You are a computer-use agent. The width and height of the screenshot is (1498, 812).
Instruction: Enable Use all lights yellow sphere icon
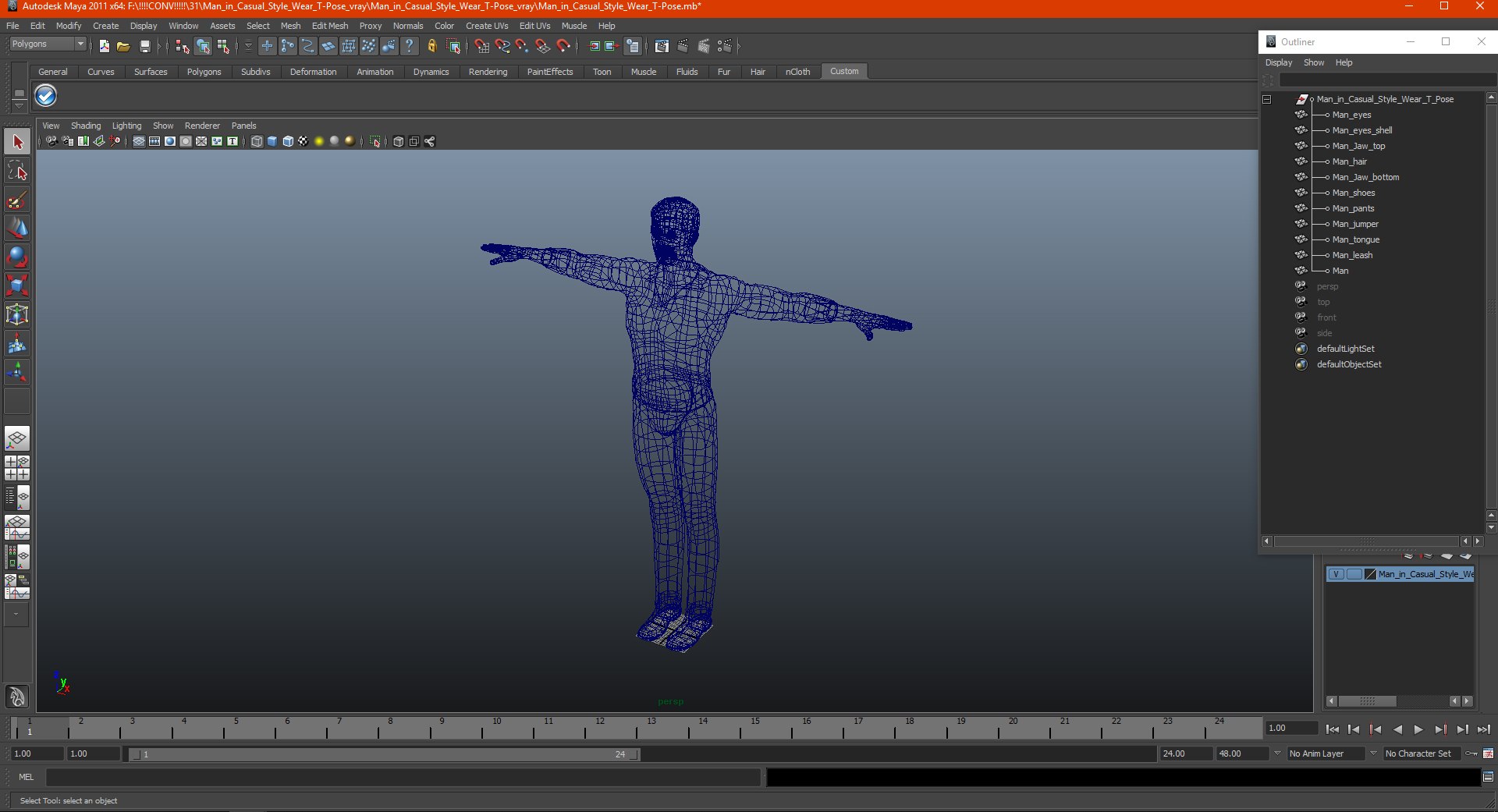pos(318,141)
